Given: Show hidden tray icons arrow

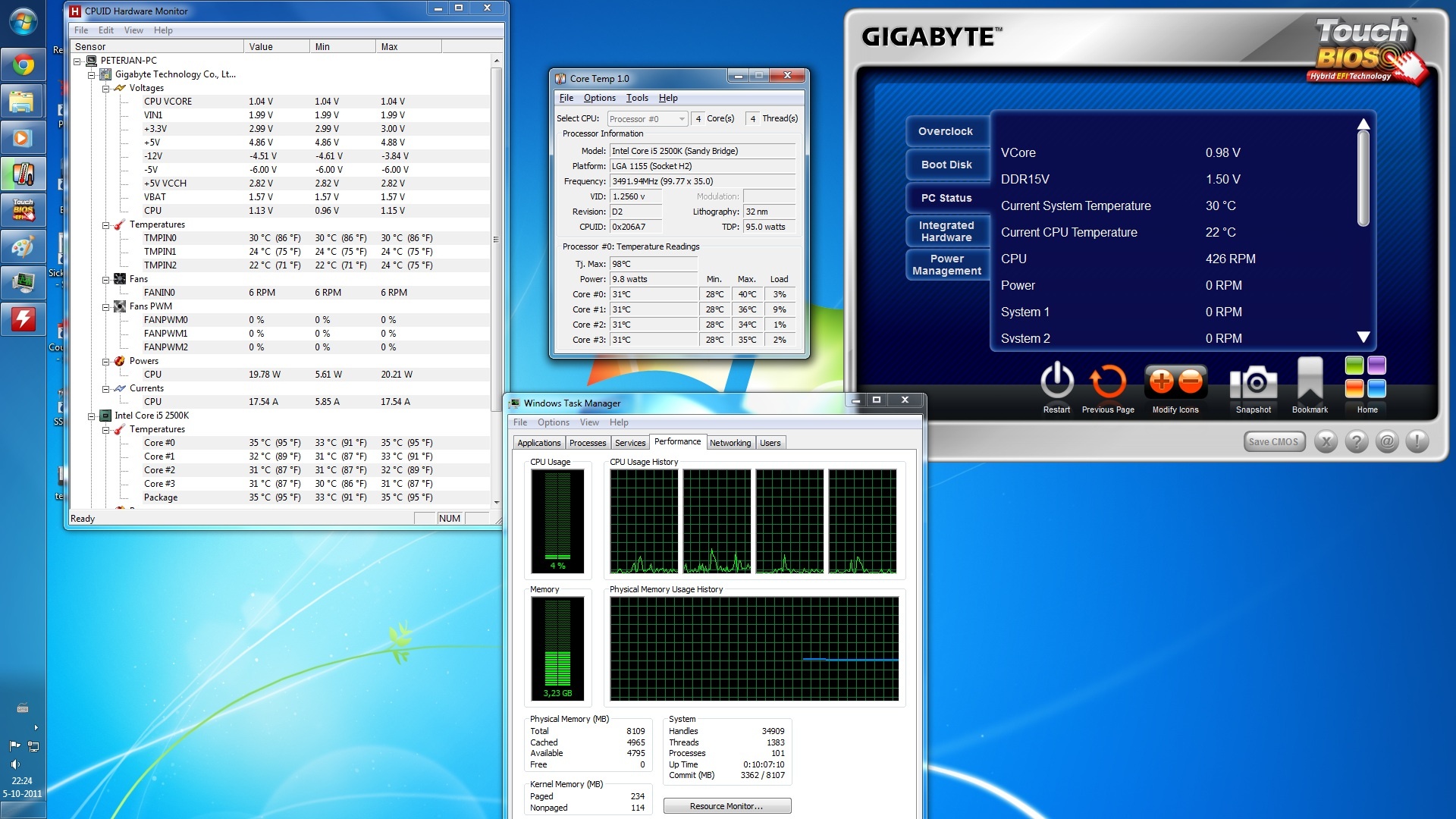Looking at the screenshot, I should pyautogui.click(x=35, y=728).
